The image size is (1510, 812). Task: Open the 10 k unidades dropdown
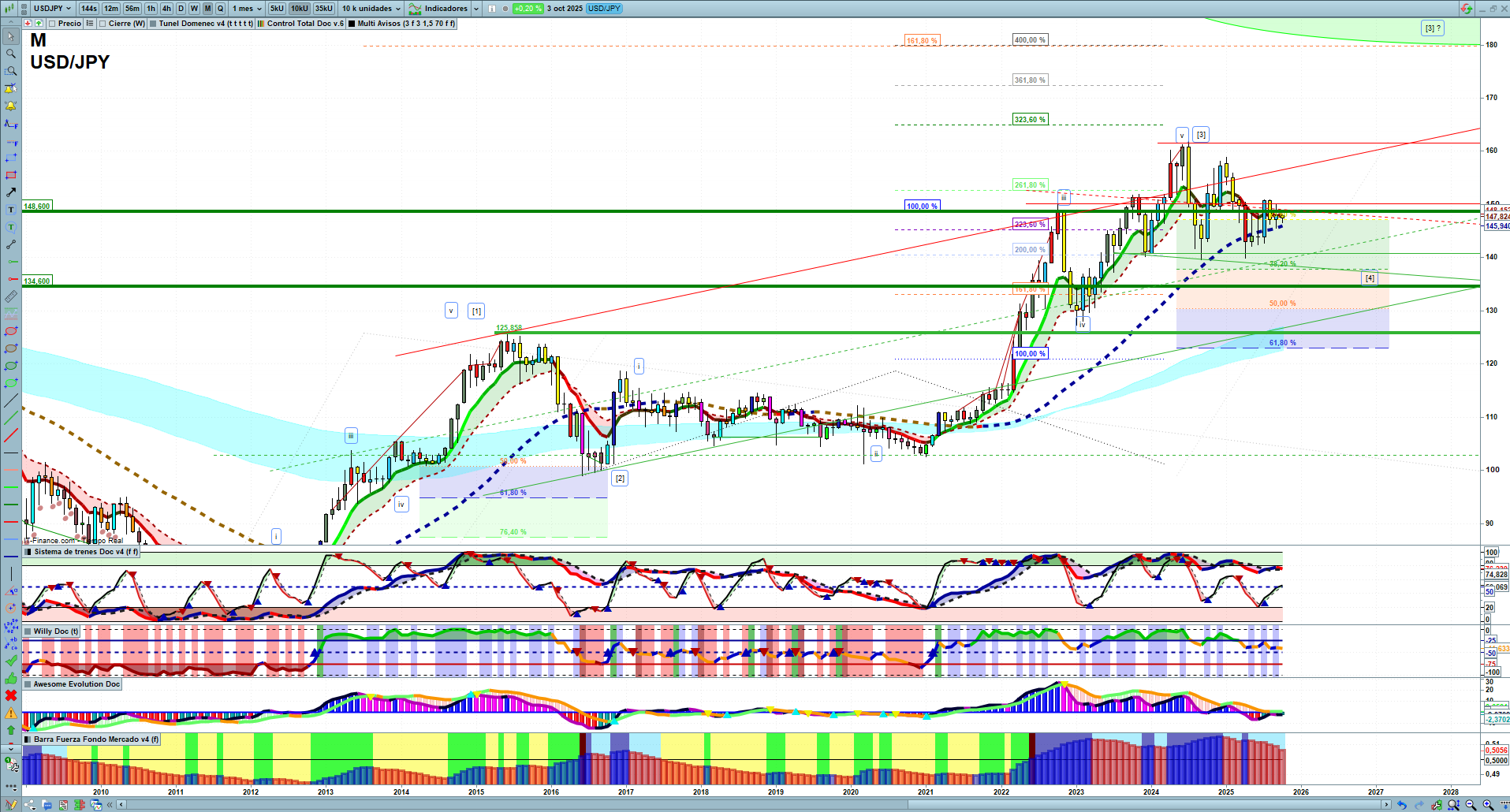pyautogui.click(x=371, y=9)
